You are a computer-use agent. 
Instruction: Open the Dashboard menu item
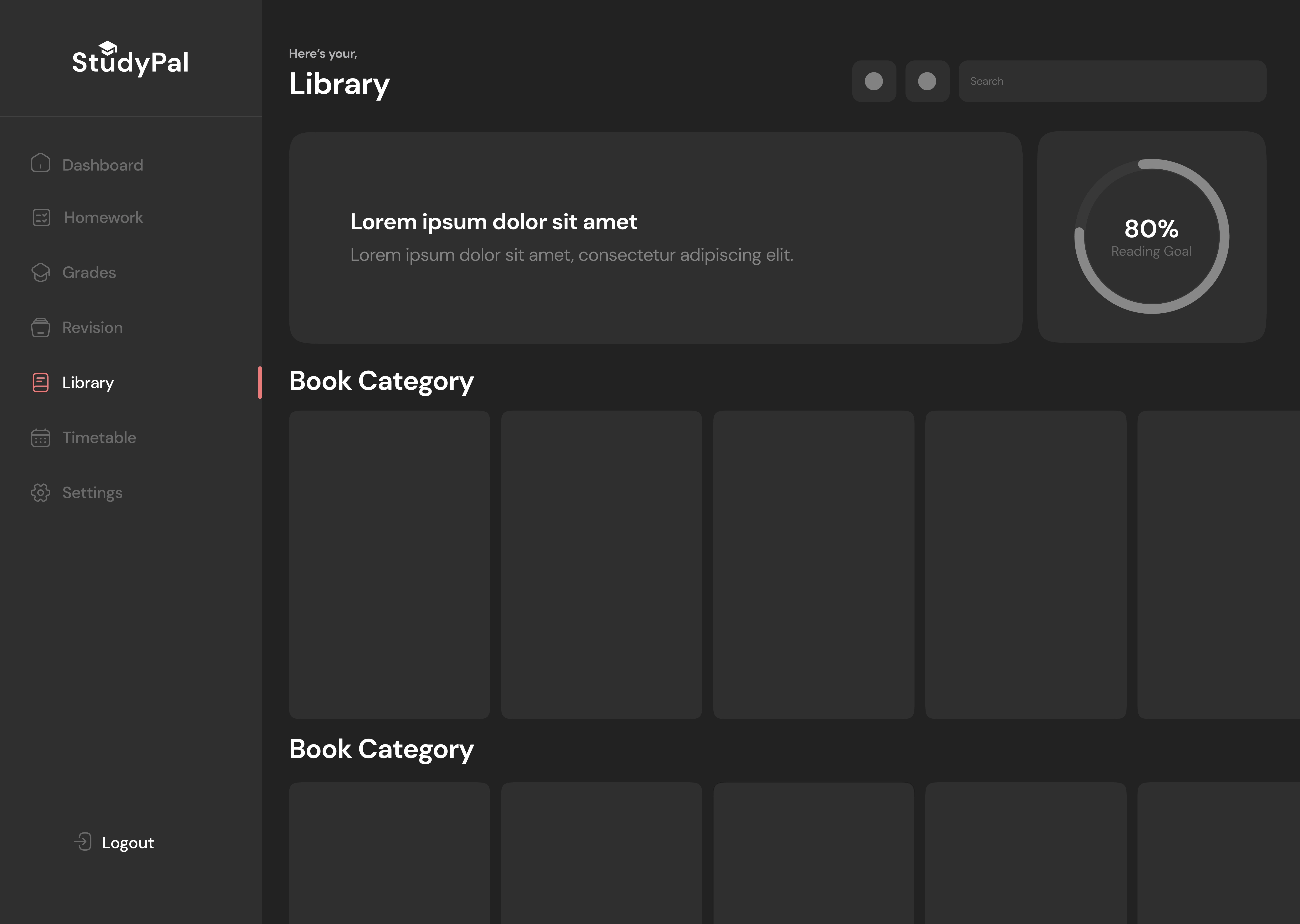click(x=102, y=165)
